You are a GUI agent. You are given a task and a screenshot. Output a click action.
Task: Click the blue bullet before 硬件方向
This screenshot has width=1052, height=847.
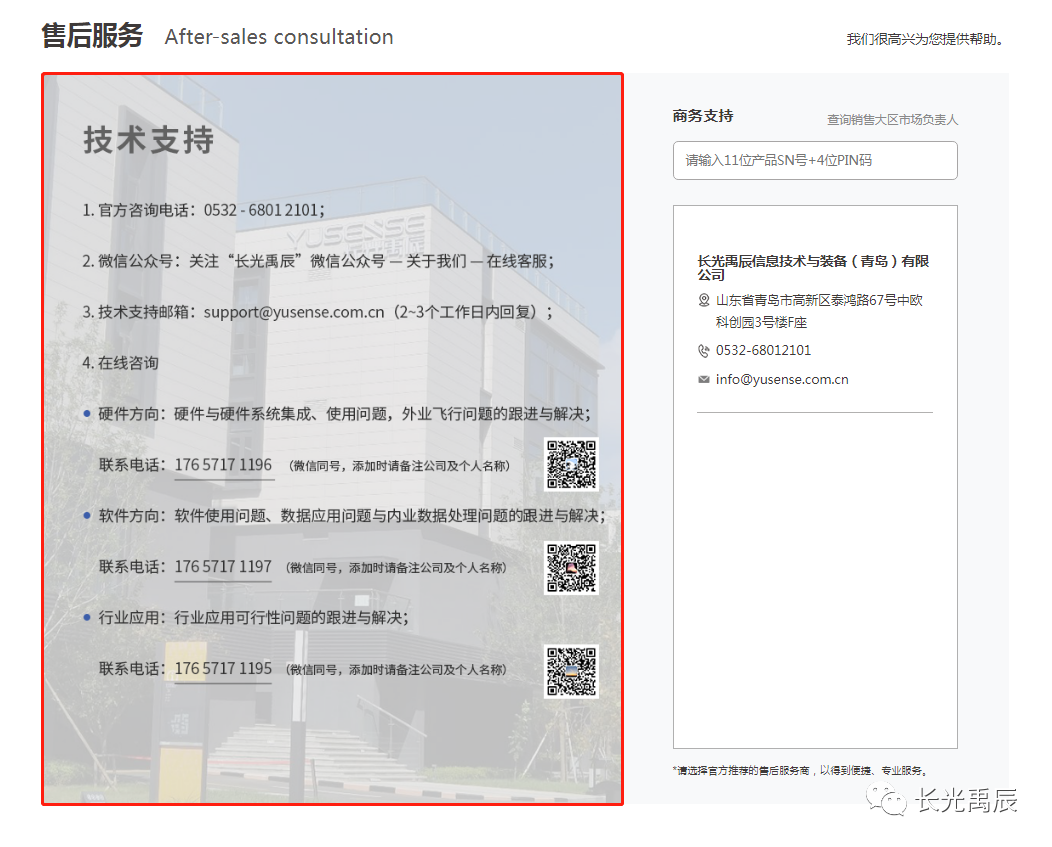(x=87, y=414)
